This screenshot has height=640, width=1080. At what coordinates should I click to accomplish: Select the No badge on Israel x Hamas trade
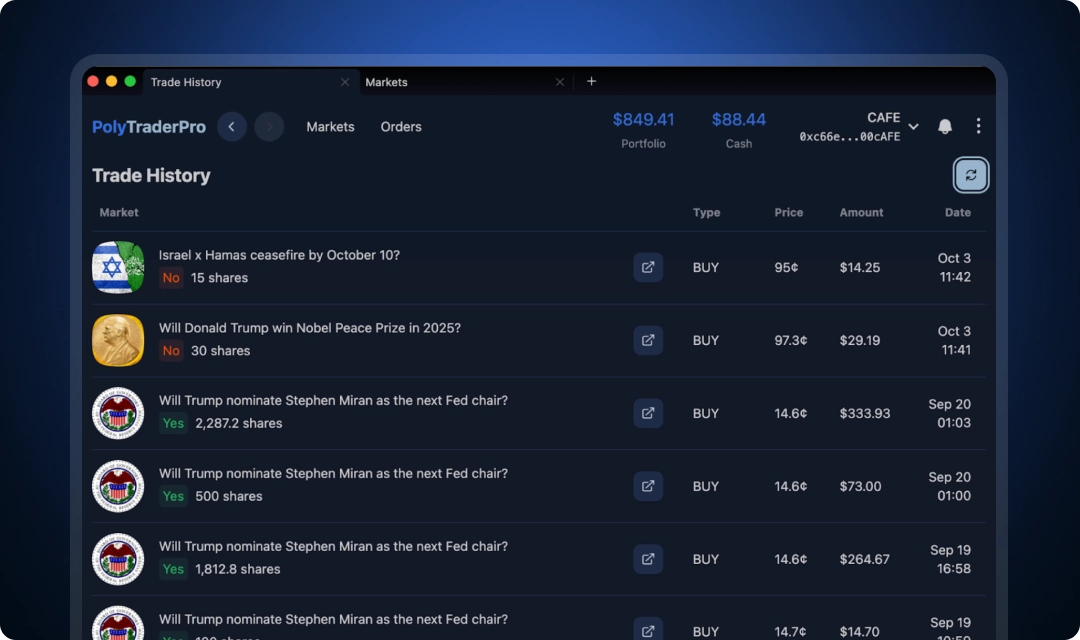tap(170, 278)
